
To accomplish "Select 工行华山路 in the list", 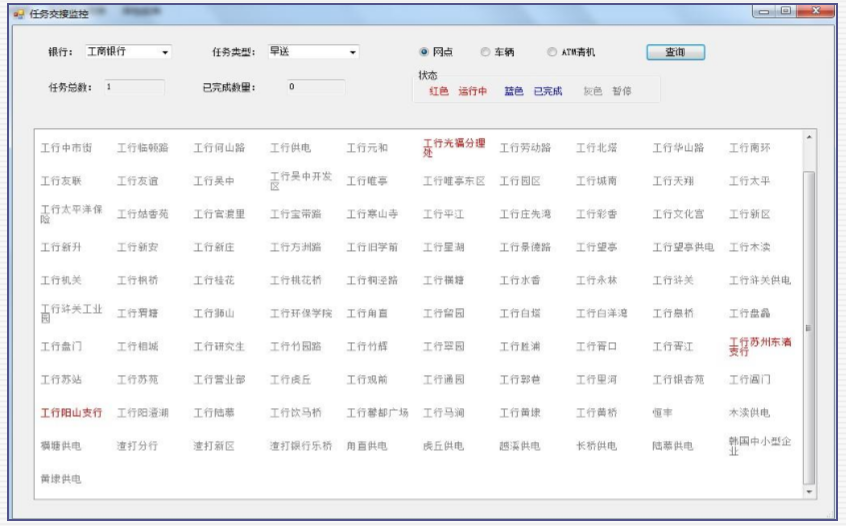I will [678, 148].
